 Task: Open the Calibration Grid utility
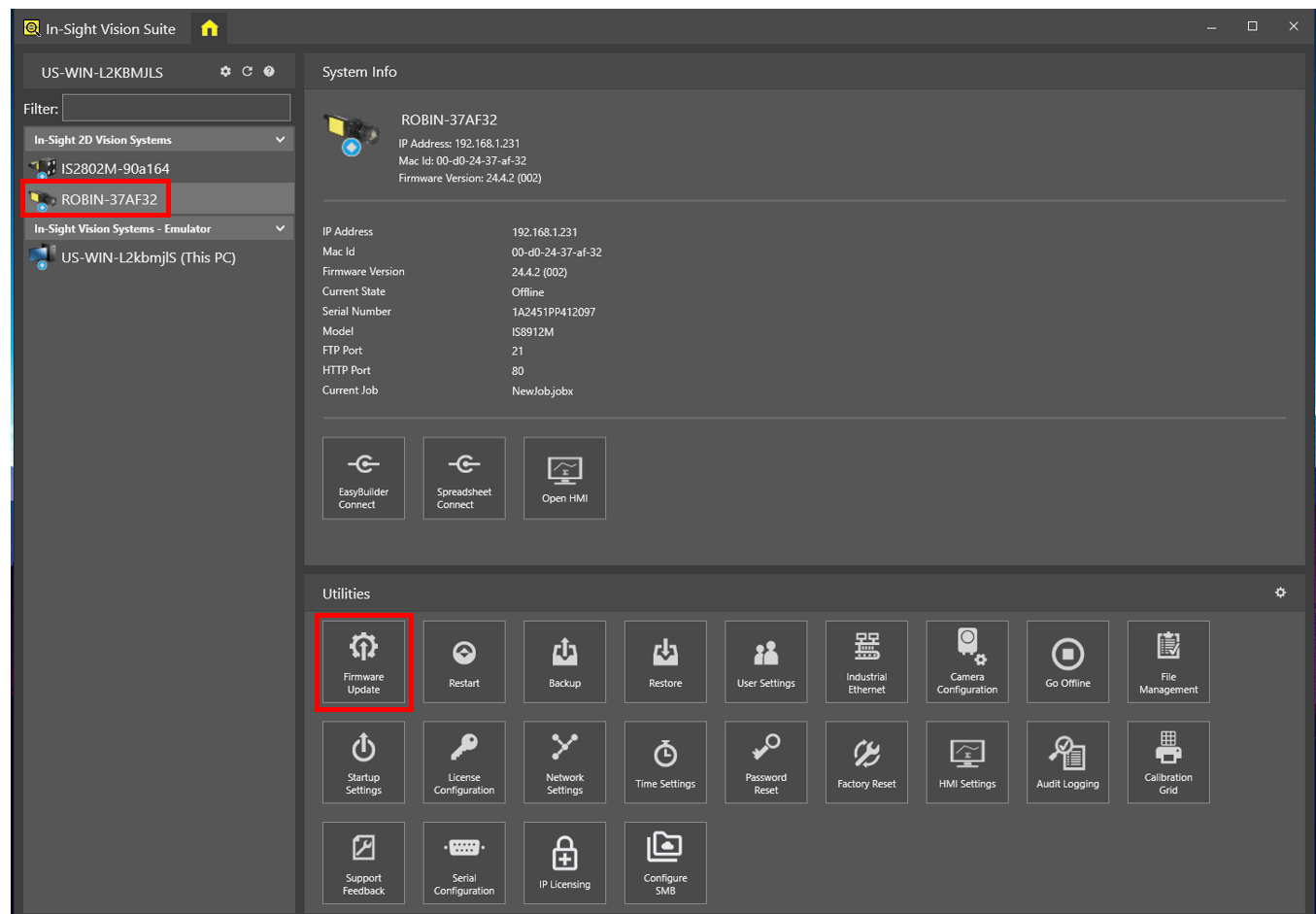(x=1167, y=762)
